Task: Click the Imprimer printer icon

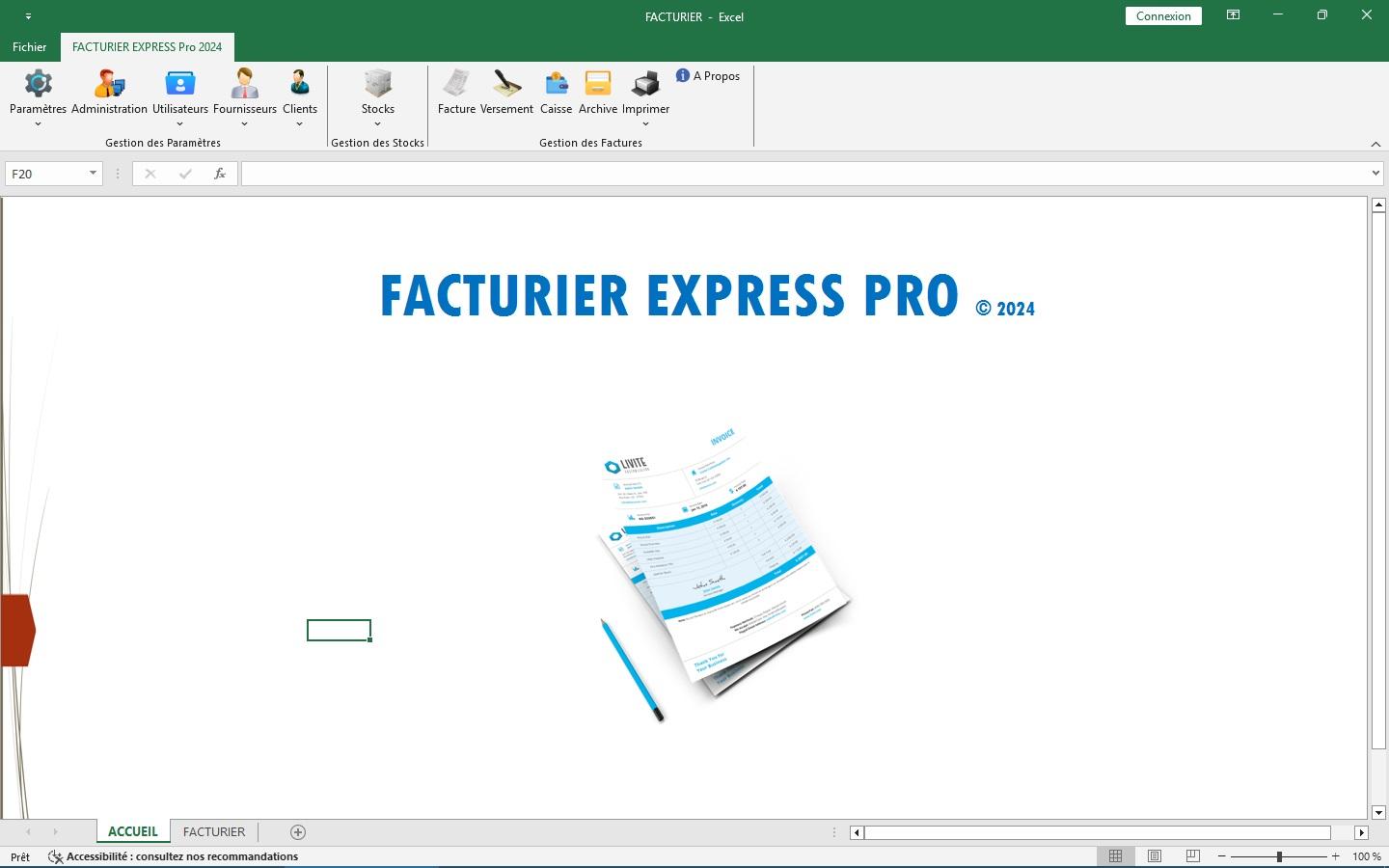Action: pos(646,84)
